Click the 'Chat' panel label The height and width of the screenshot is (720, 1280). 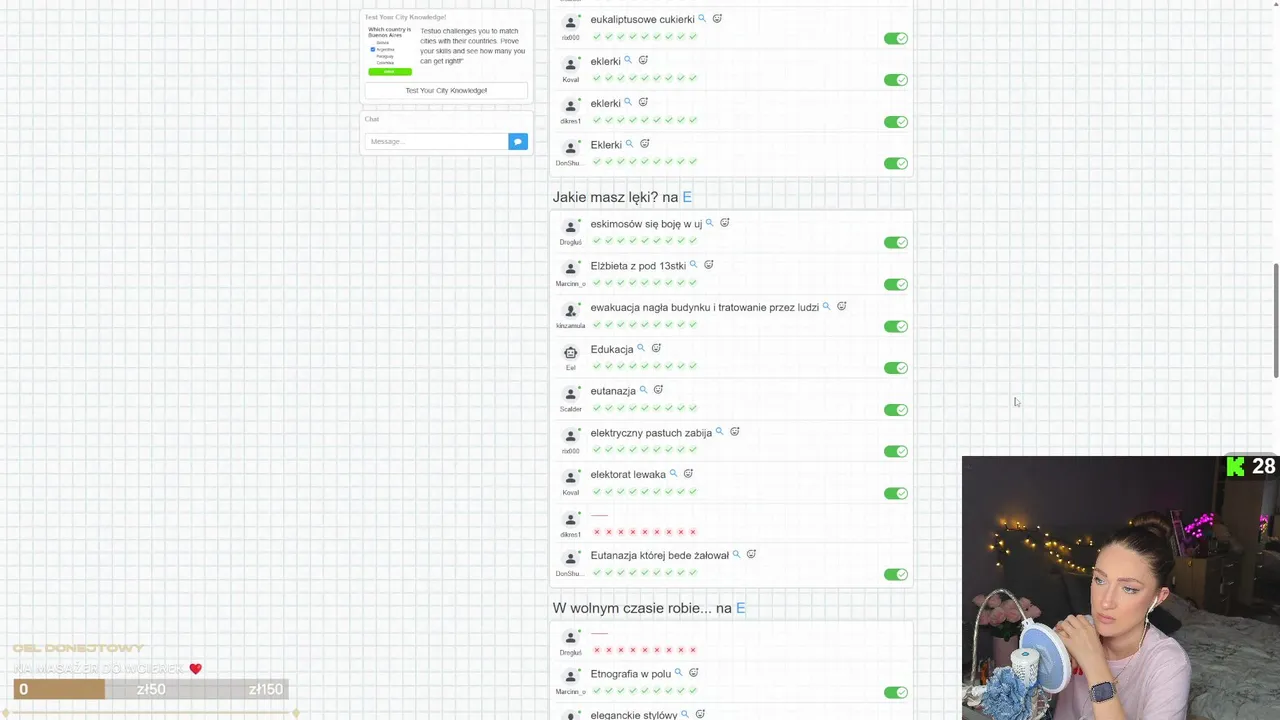[371, 119]
